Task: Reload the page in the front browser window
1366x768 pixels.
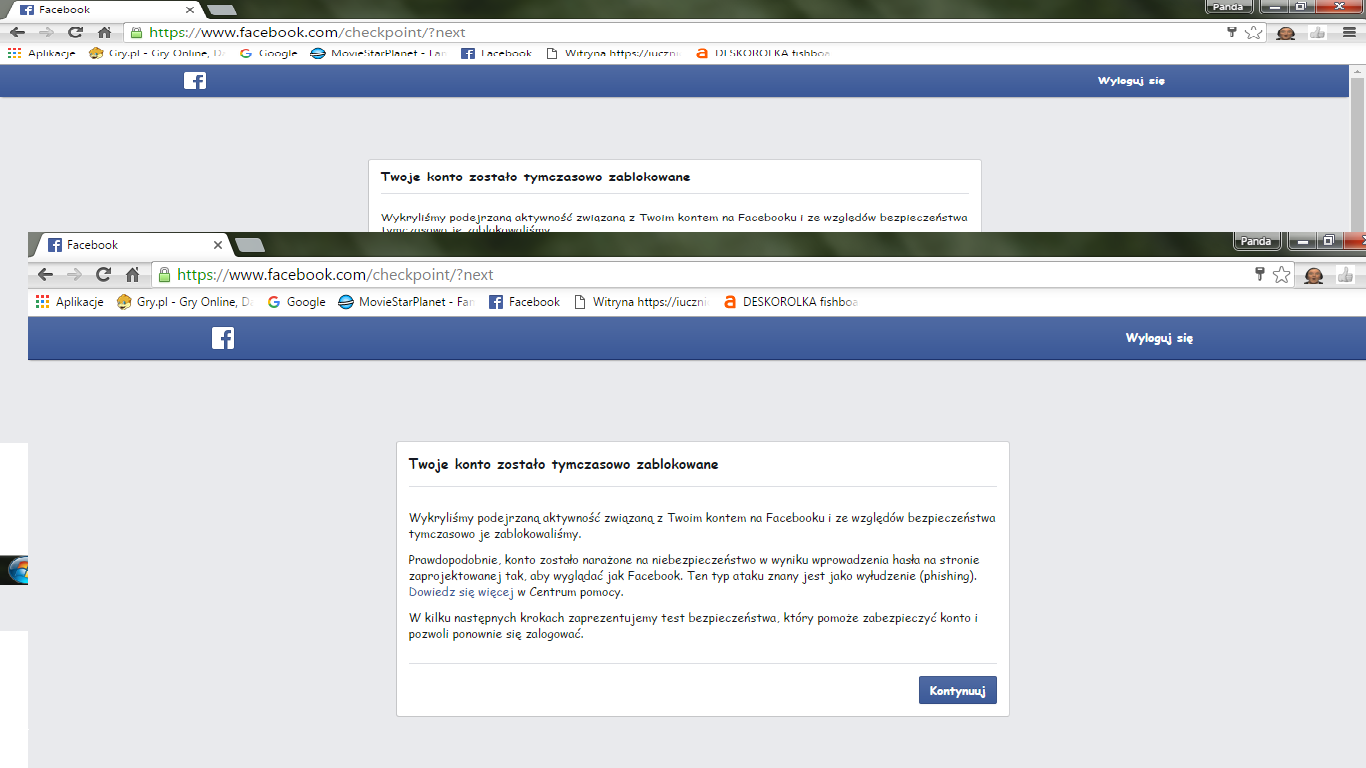Action: [x=103, y=275]
